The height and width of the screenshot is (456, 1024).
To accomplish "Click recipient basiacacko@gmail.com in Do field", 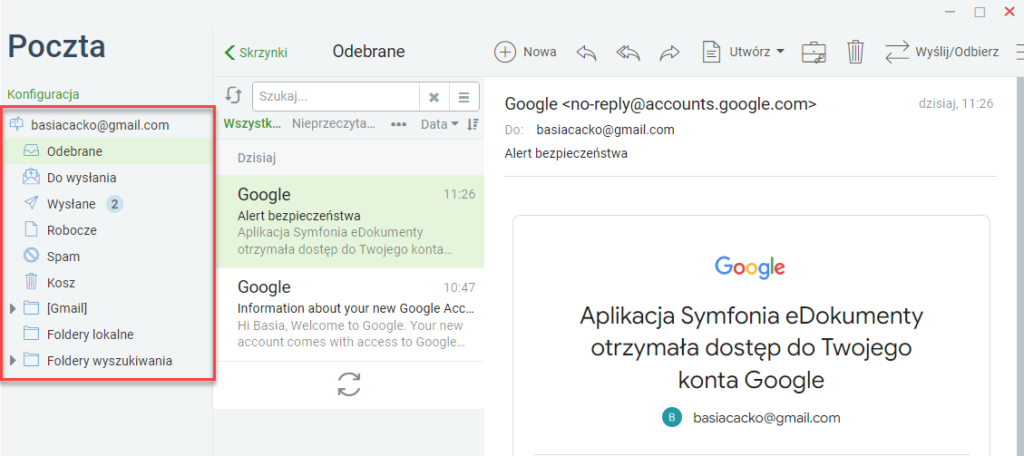I will click(x=605, y=130).
